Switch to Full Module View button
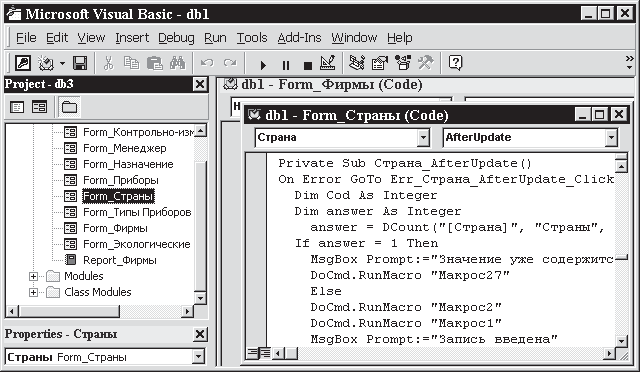 pyautogui.click(x=265, y=352)
